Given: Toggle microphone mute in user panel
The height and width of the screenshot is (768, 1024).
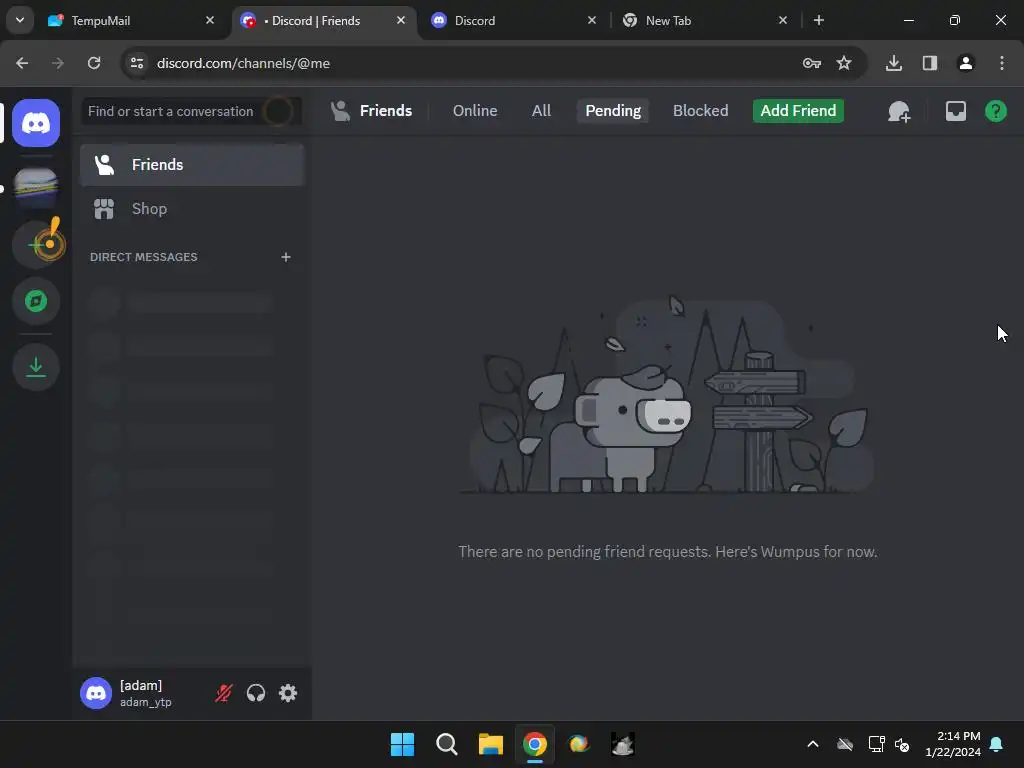Looking at the screenshot, I should 223,693.
